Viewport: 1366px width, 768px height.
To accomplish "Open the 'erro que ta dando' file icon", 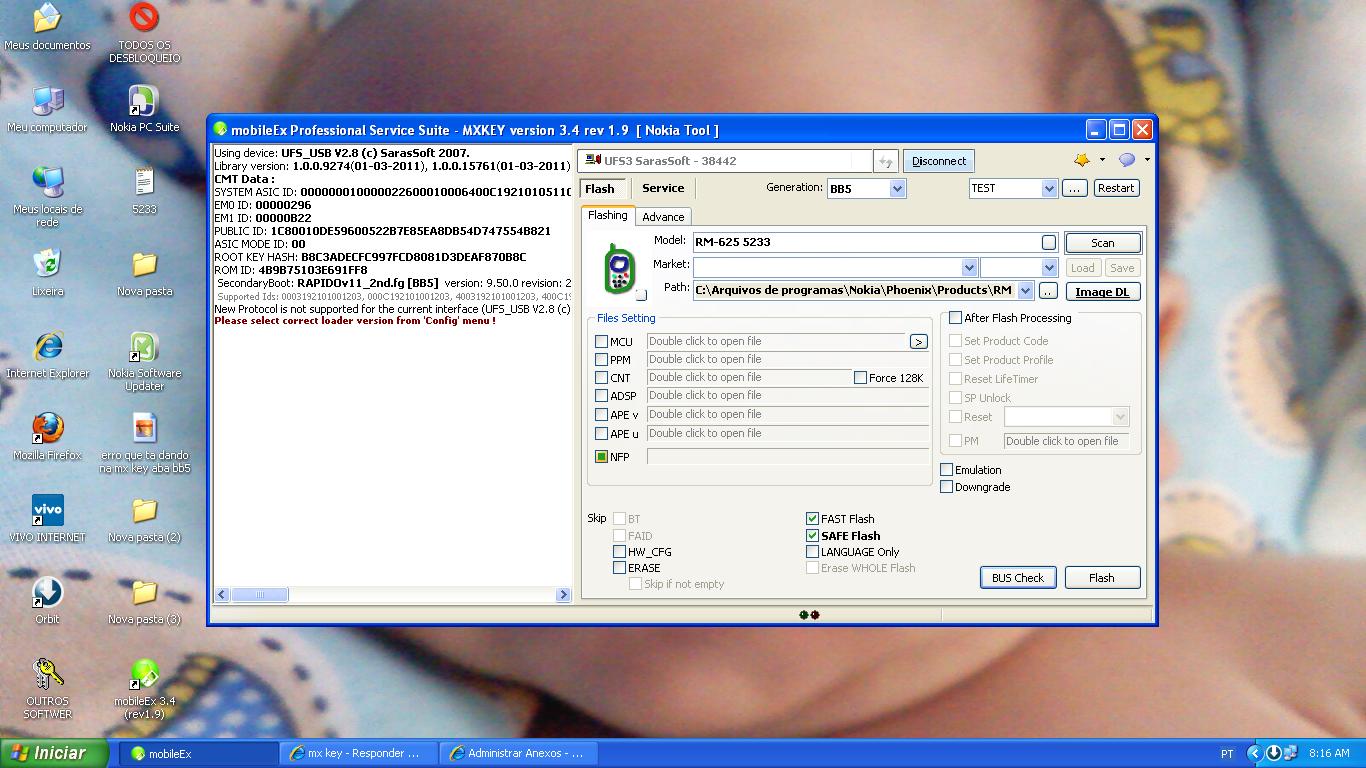I will [144, 443].
